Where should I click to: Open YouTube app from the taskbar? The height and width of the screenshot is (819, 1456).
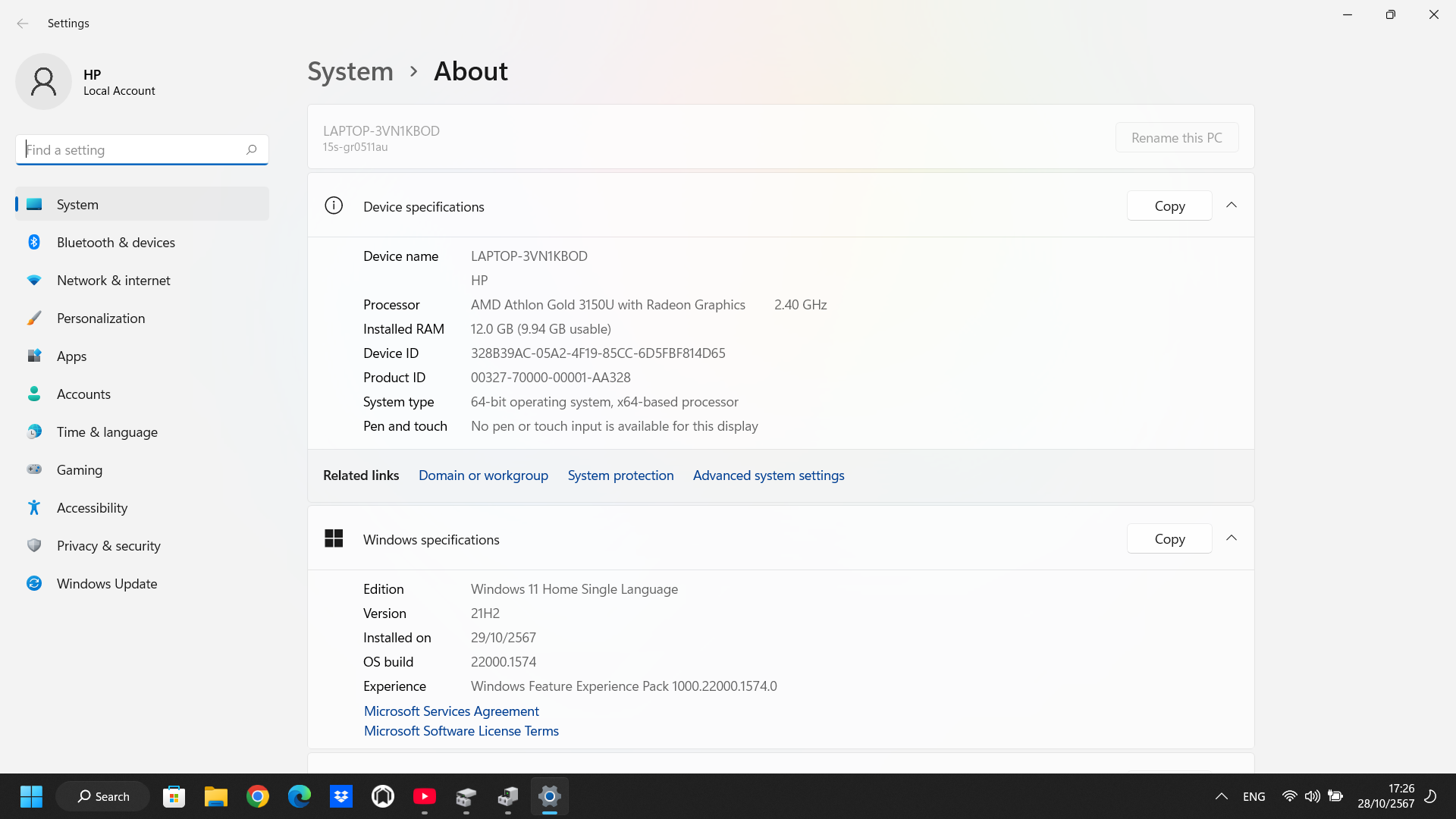[425, 796]
